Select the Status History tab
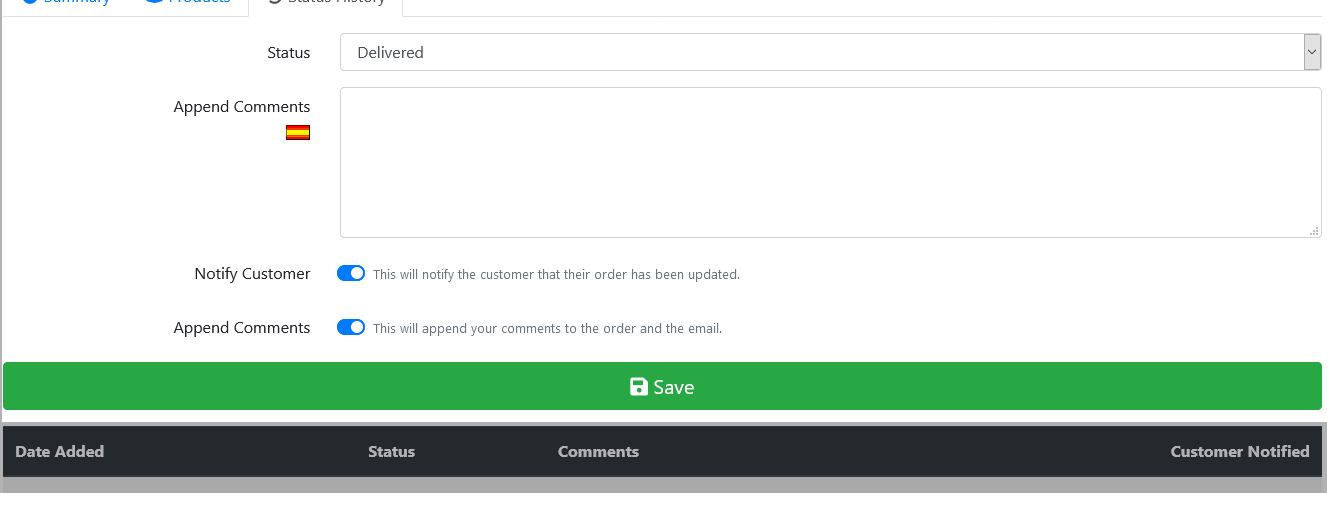Viewport: 1327px width, 527px height. 326,4
